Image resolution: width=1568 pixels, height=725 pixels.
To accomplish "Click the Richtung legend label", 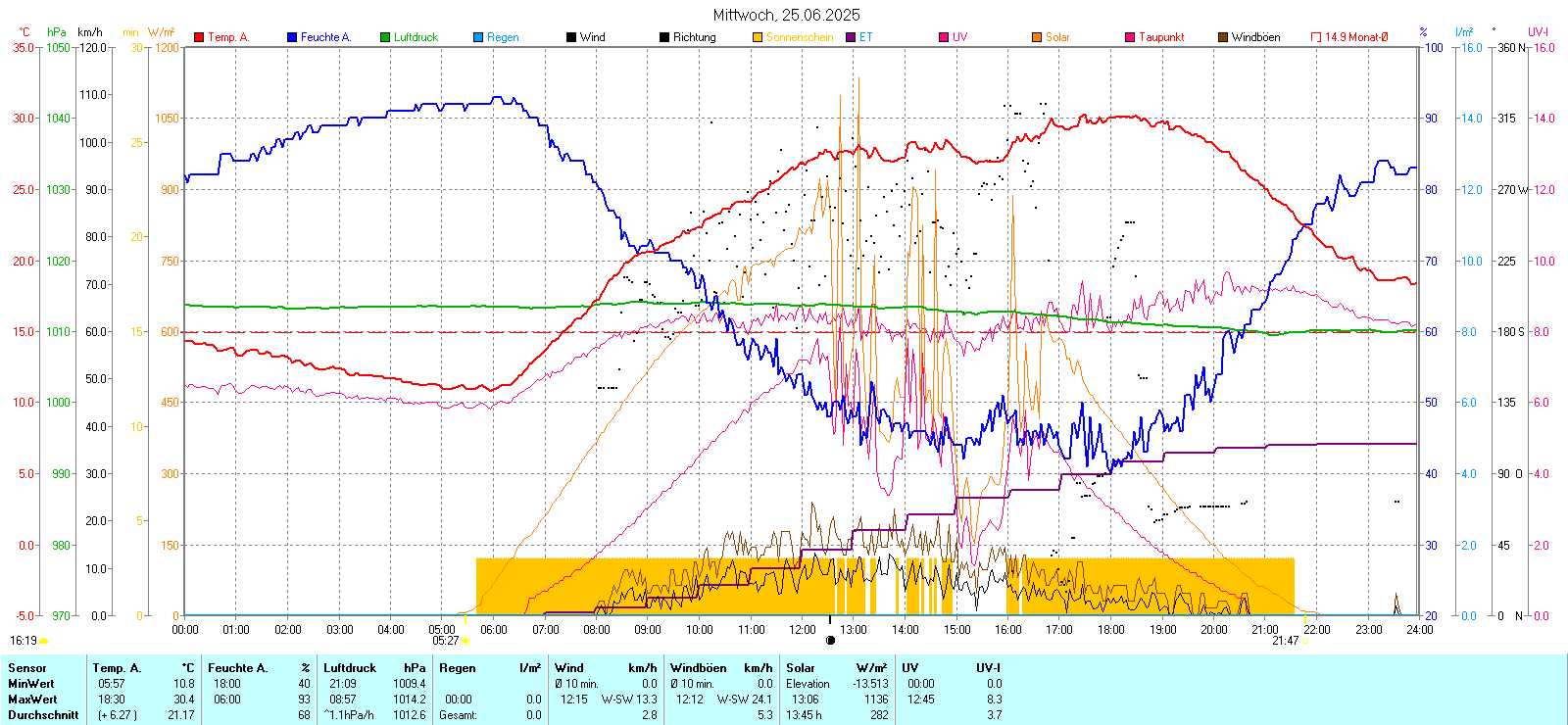I will click(x=694, y=37).
